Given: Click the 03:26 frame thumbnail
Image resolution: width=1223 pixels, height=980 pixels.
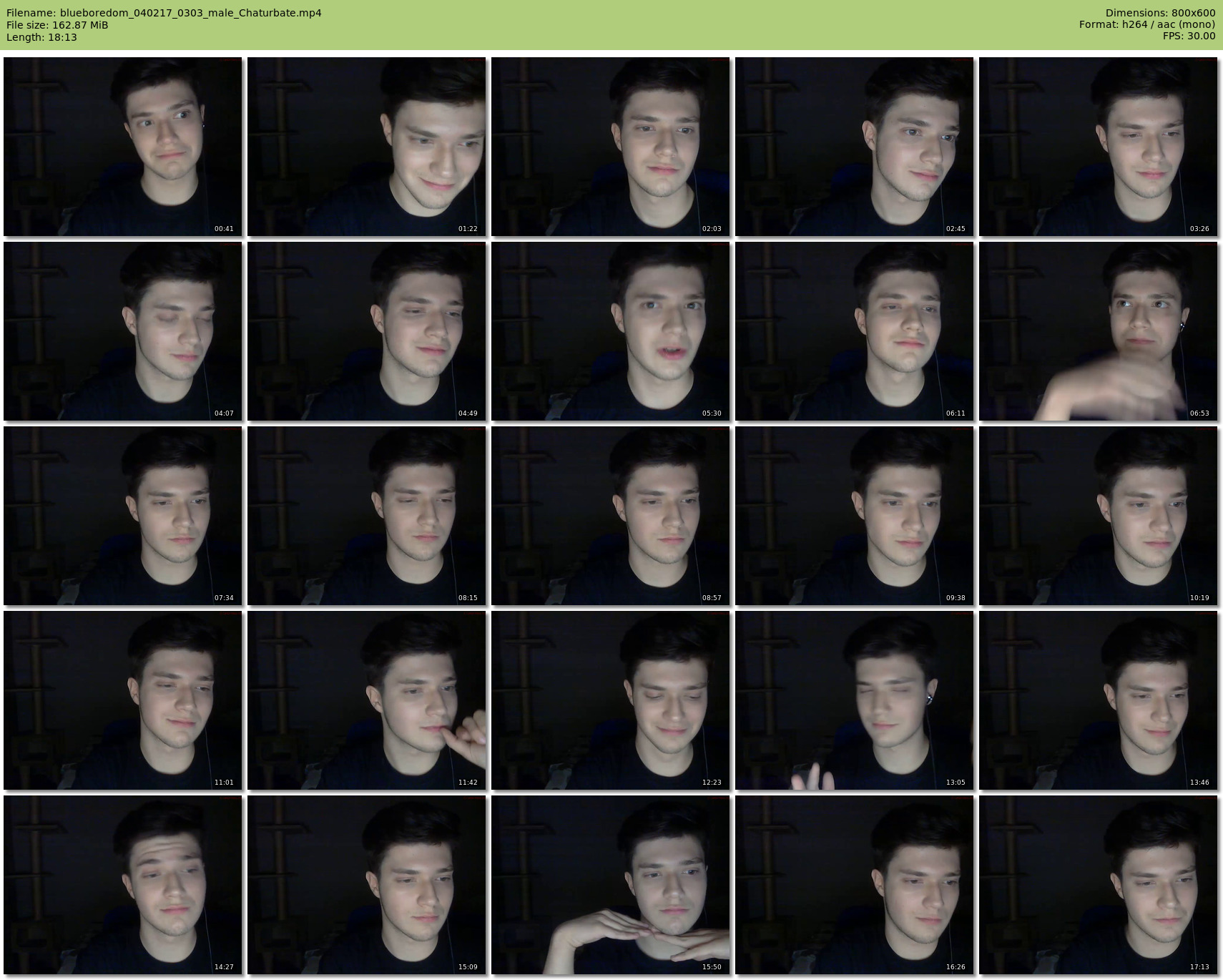Looking at the screenshot, I should pyautogui.click(x=1098, y=147).
